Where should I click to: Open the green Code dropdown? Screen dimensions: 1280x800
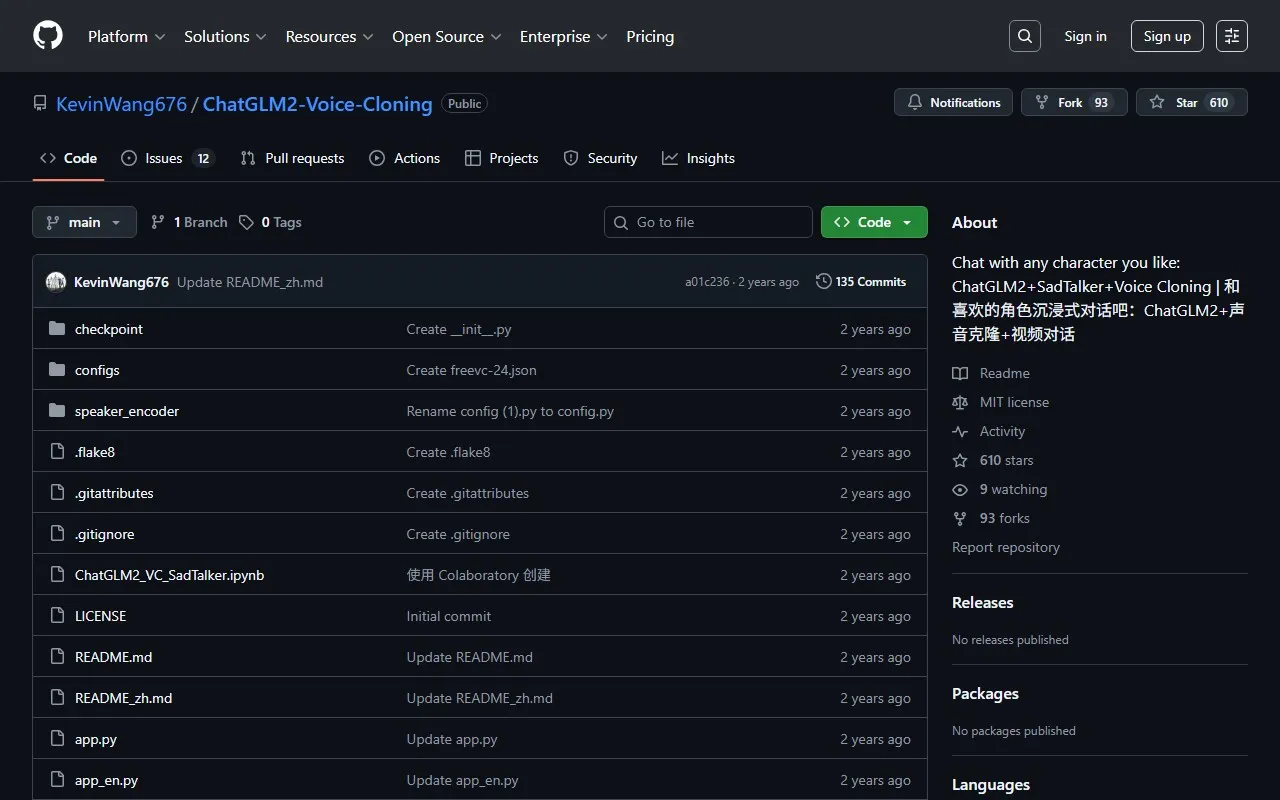[x=873, y=222]
